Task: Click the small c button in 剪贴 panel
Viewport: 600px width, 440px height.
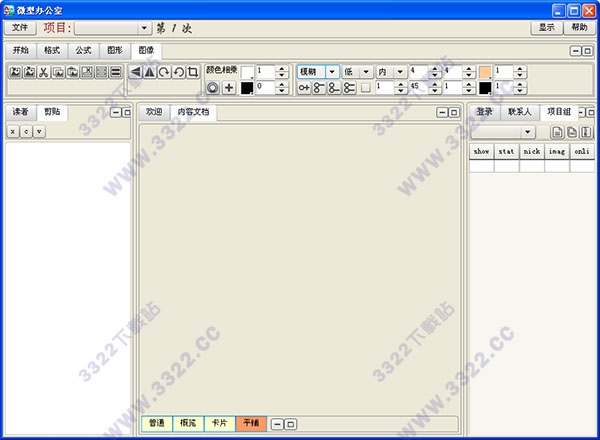Action: pos(26,132)
